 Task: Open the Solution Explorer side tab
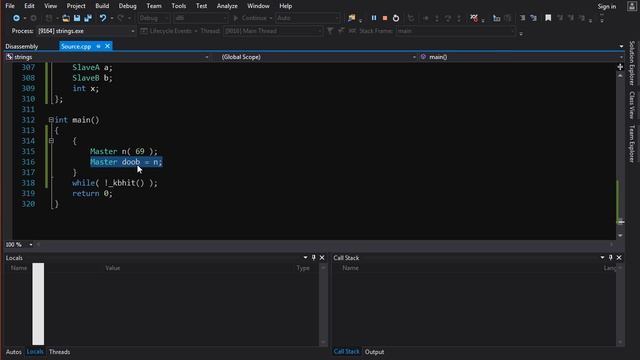(x=632, y=63)
